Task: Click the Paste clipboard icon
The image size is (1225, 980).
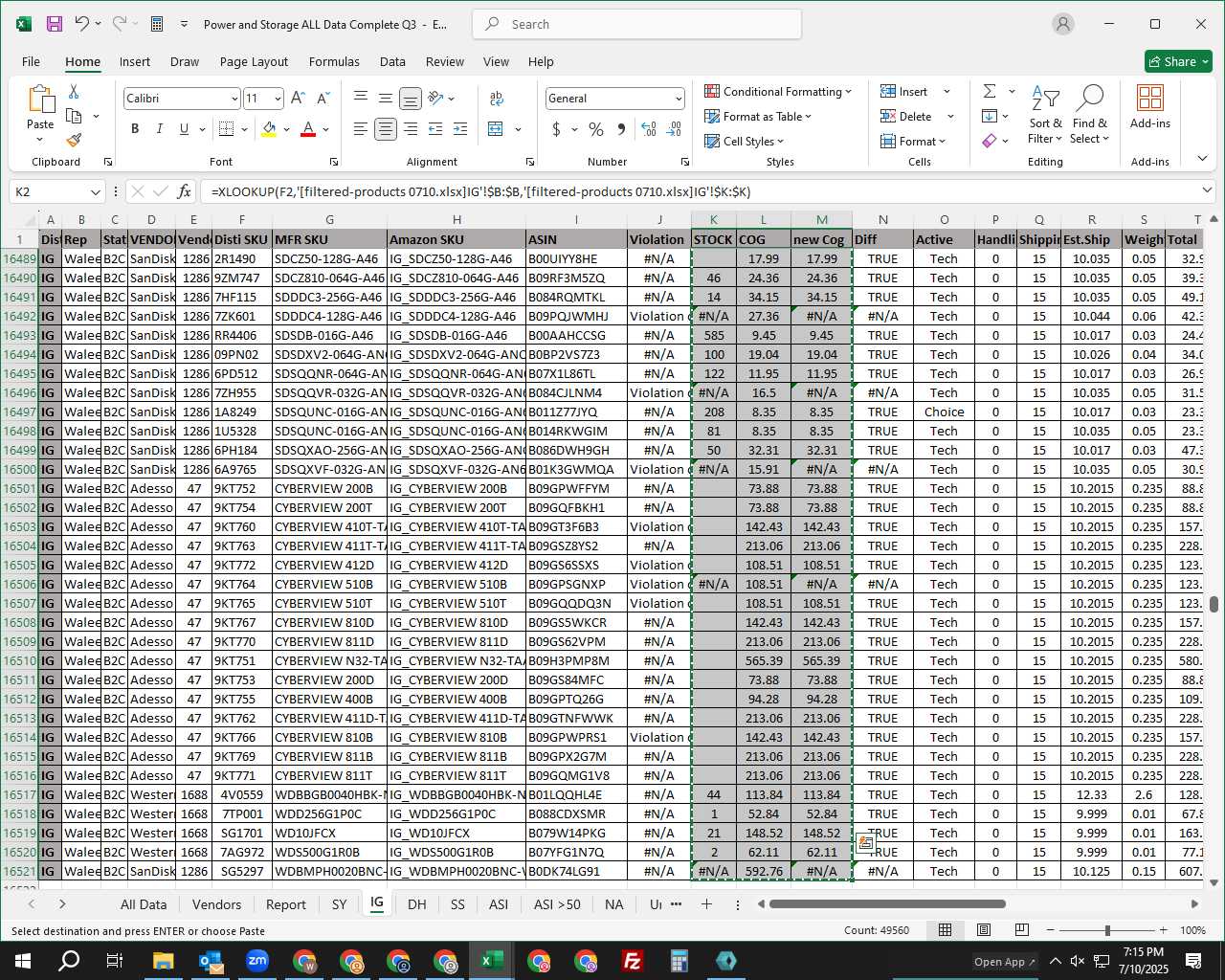Action: [x=40, y=99]
